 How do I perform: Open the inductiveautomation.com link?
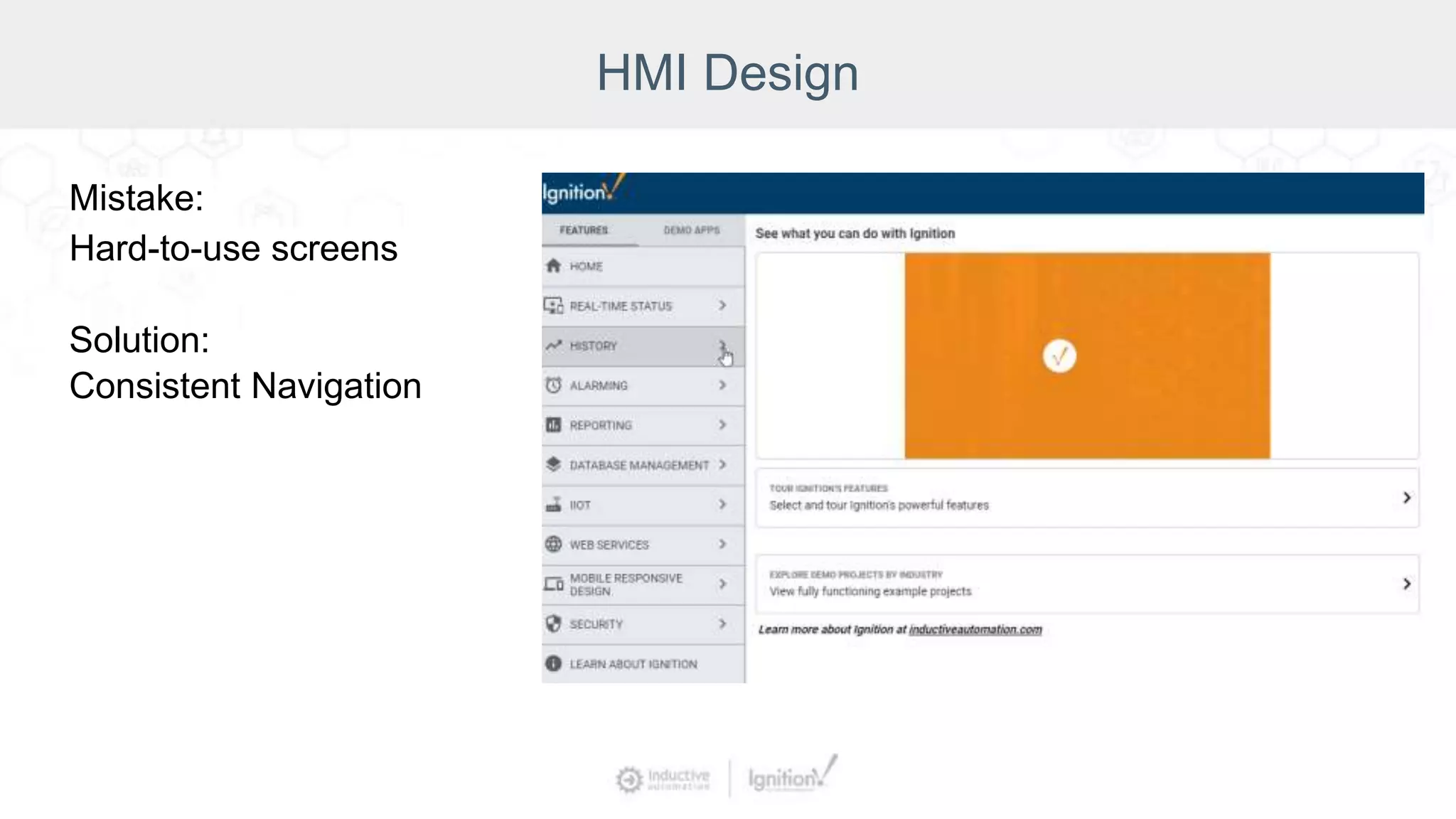975,630
